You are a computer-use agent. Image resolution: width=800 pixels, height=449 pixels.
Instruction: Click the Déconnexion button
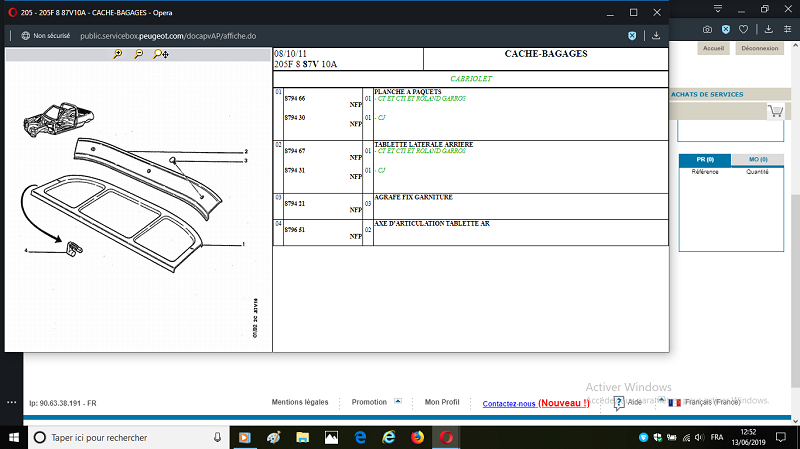click(x=760, y=48)
